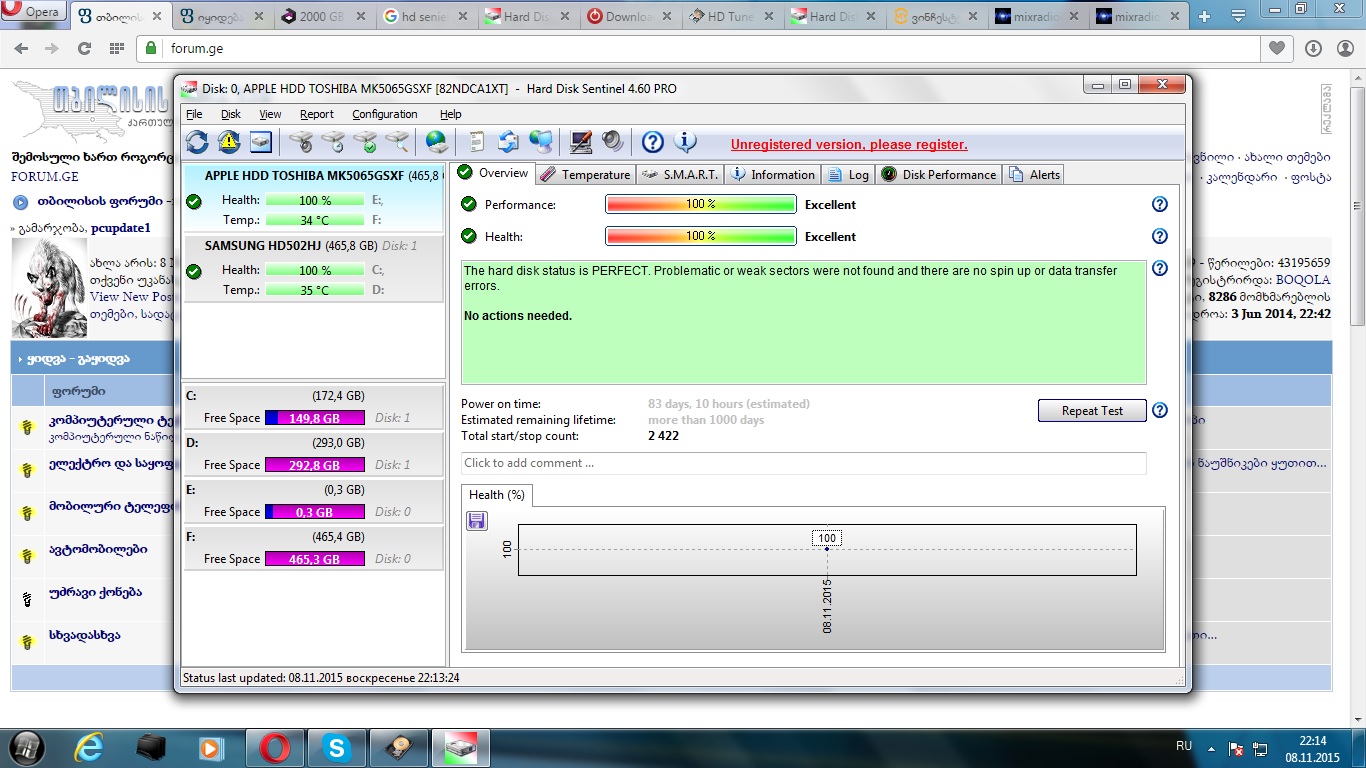
Task: Open the Opera main menu button
Action: [x=33, y=13]
